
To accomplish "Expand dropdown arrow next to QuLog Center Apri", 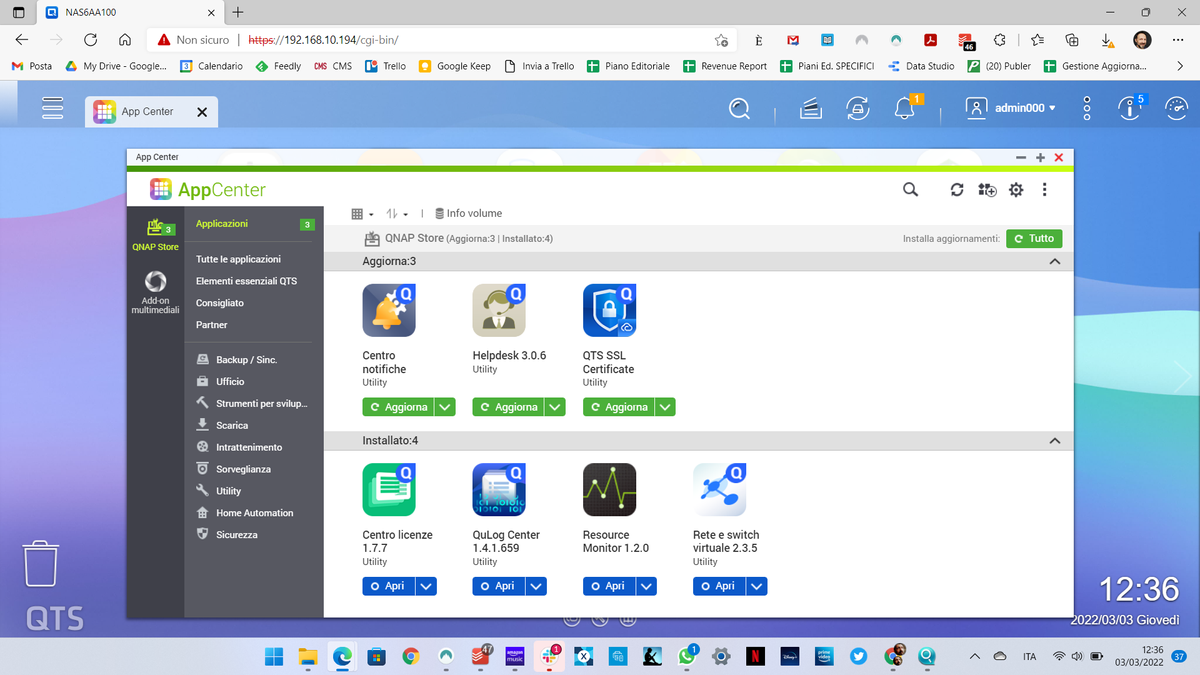I will click(x=536, y=586).
